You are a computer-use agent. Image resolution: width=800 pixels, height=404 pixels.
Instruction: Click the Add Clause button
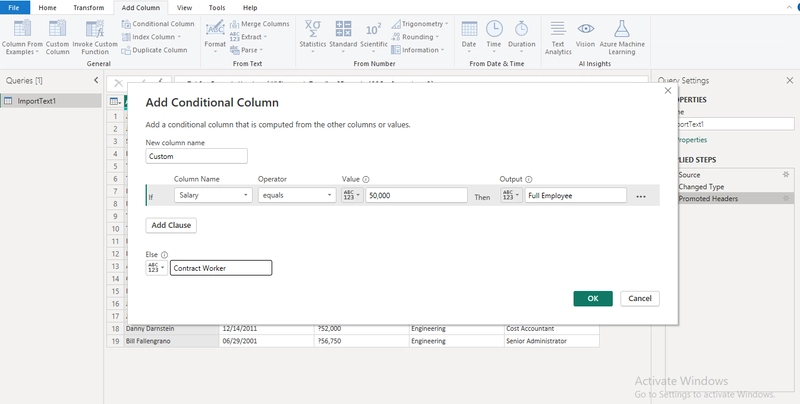click(x=171, y=225)
